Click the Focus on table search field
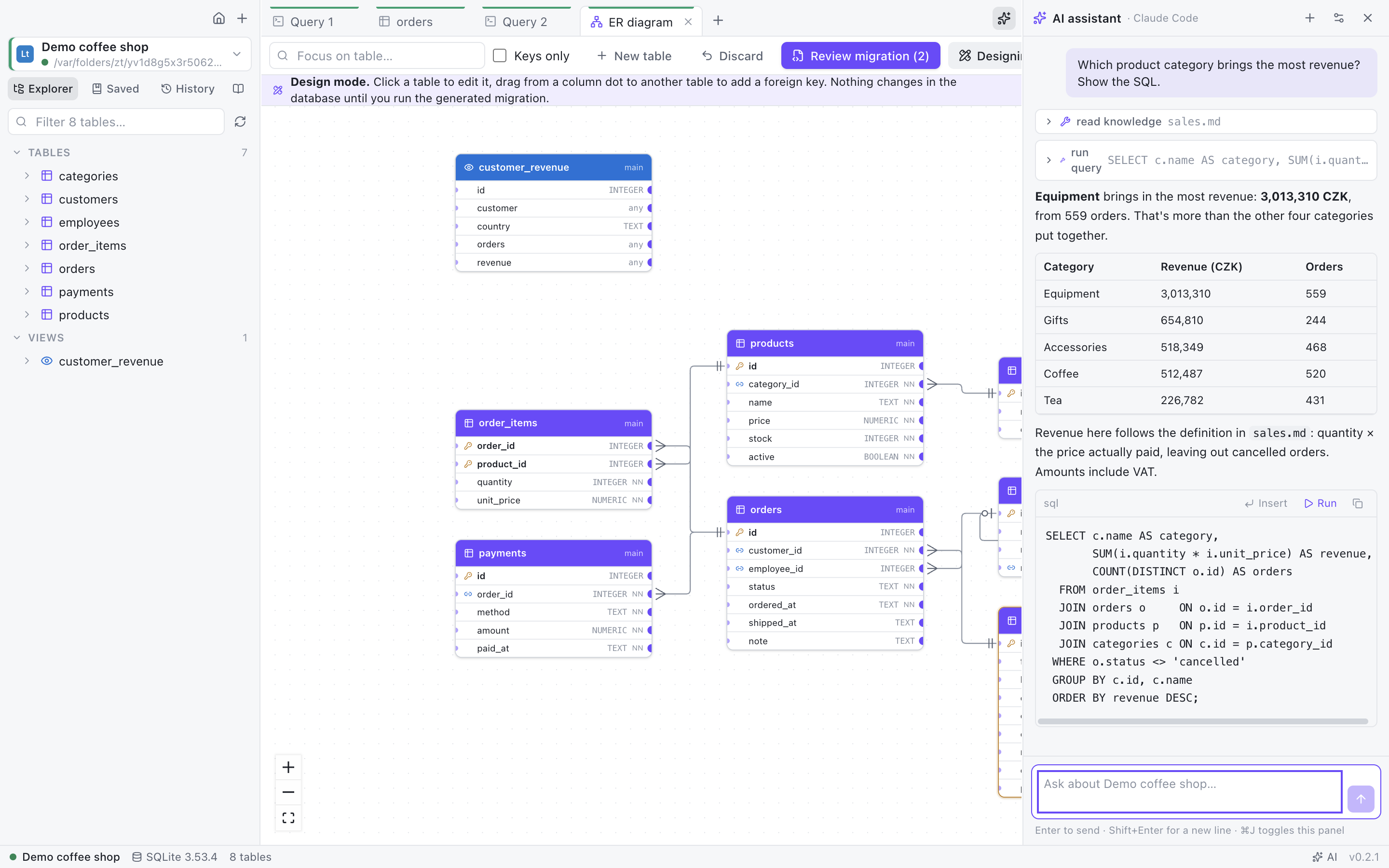This screenshot has height=868, width=1389. (x=377, y=55)
